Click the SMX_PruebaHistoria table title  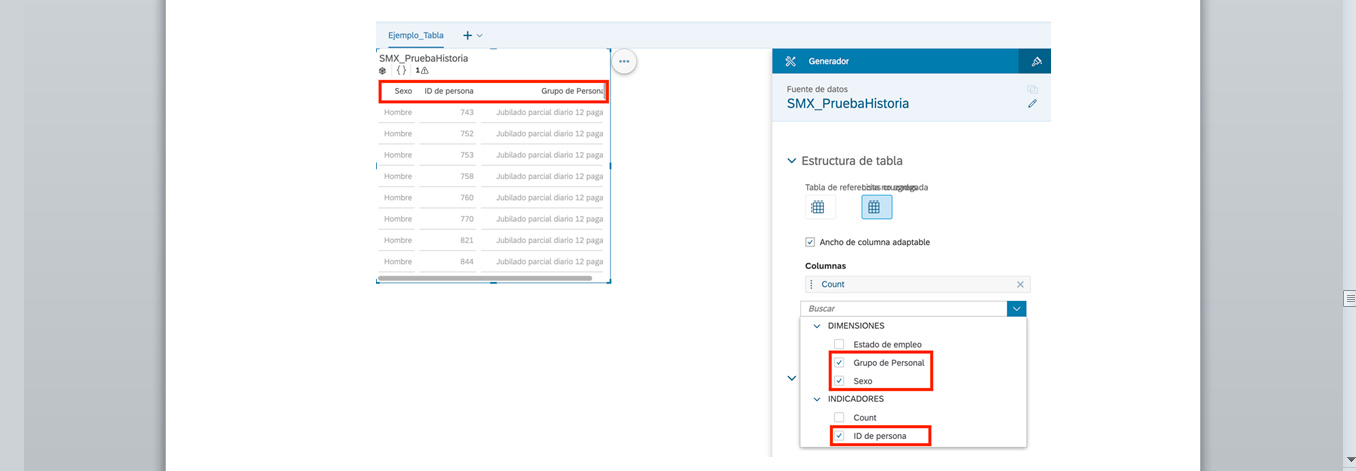(423, 58)
